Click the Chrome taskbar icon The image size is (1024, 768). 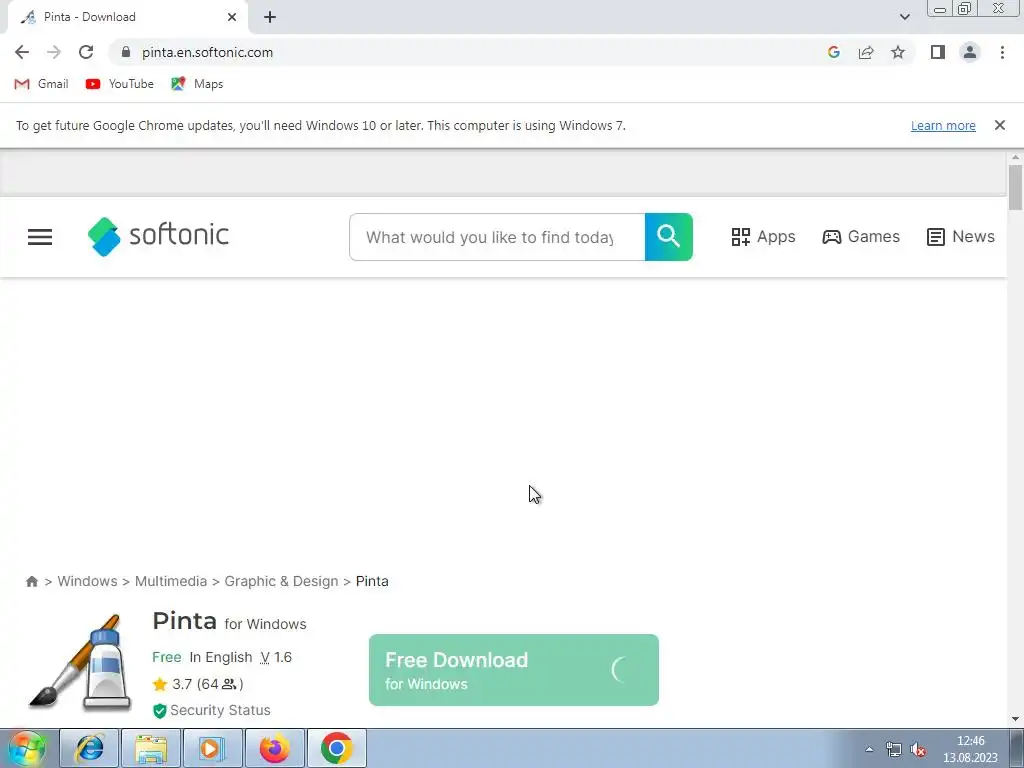336,748
